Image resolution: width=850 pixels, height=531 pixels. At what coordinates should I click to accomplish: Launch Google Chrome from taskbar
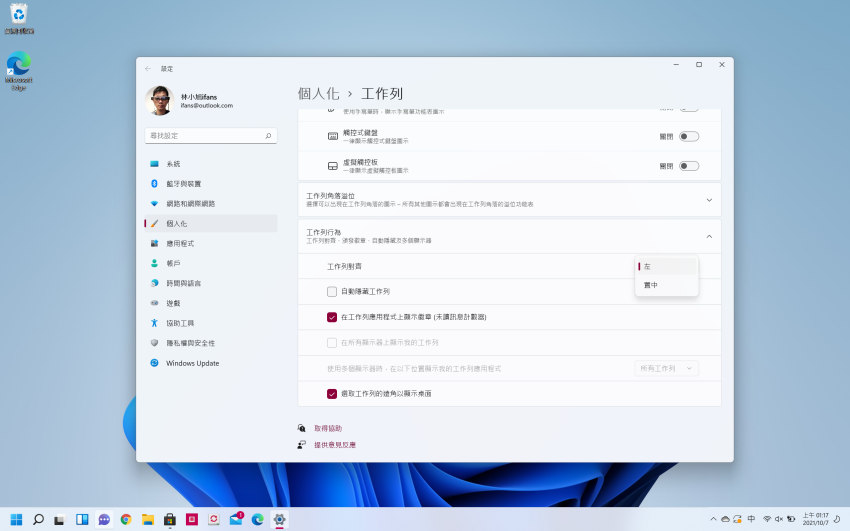coord(126,520)
